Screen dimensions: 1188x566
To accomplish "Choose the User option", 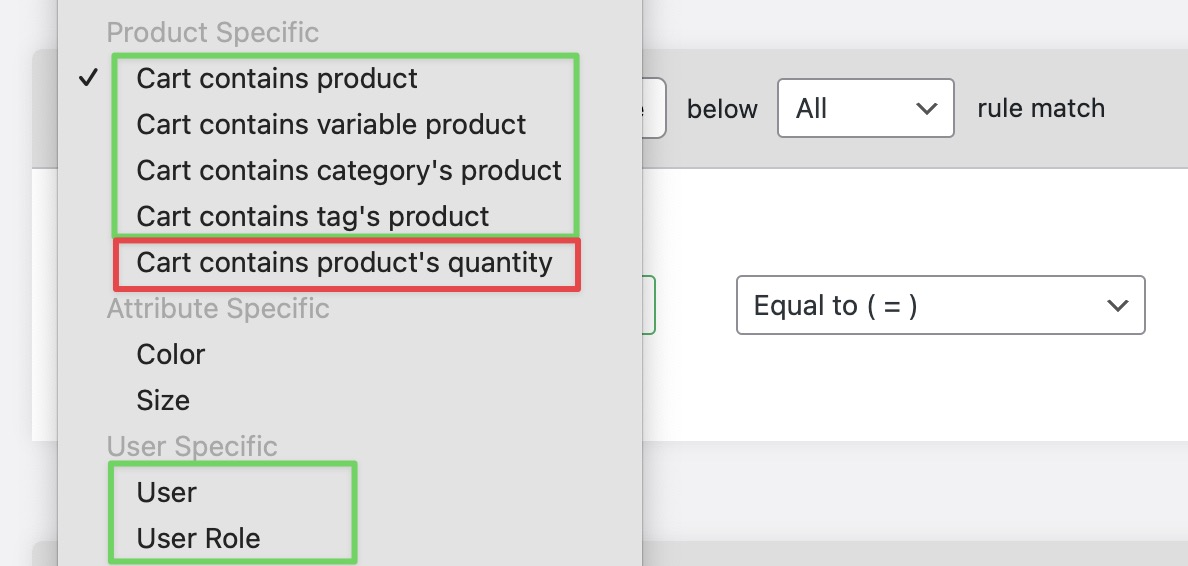I will pos(167,493).
